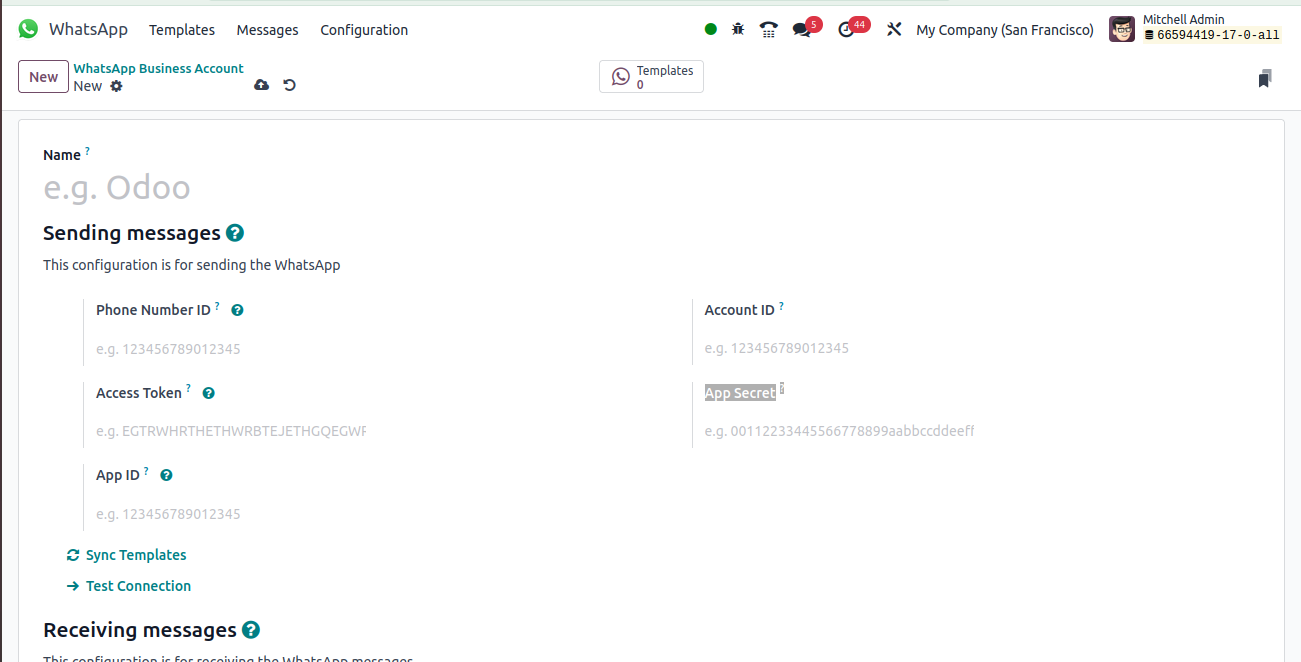Click the WhatsApp app title

click(x=88, y=29)
